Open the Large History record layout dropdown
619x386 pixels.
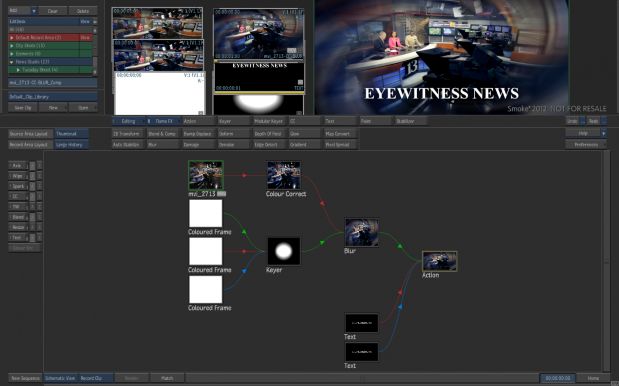click(x=71, y=145)
